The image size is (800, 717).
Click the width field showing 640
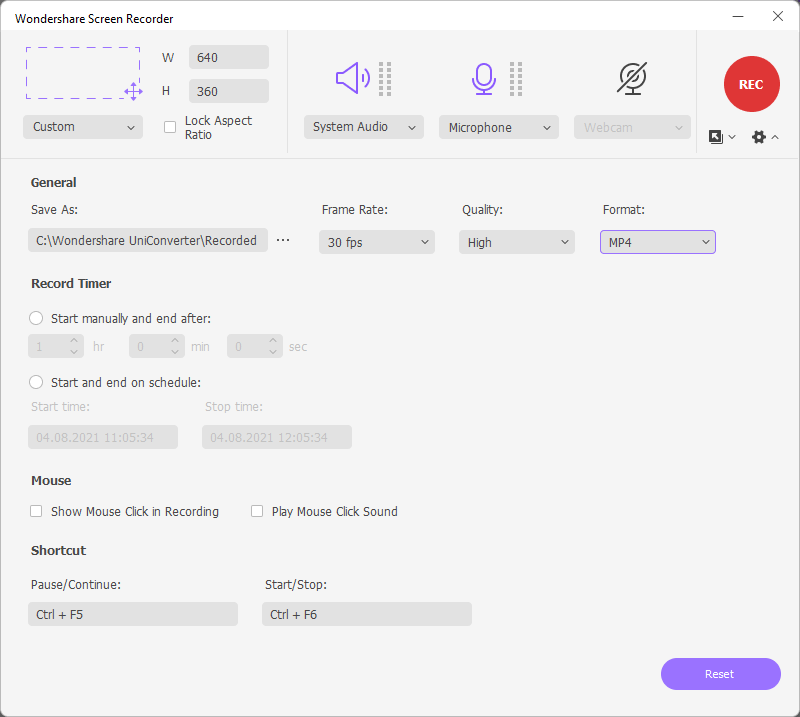coord(229,57)
